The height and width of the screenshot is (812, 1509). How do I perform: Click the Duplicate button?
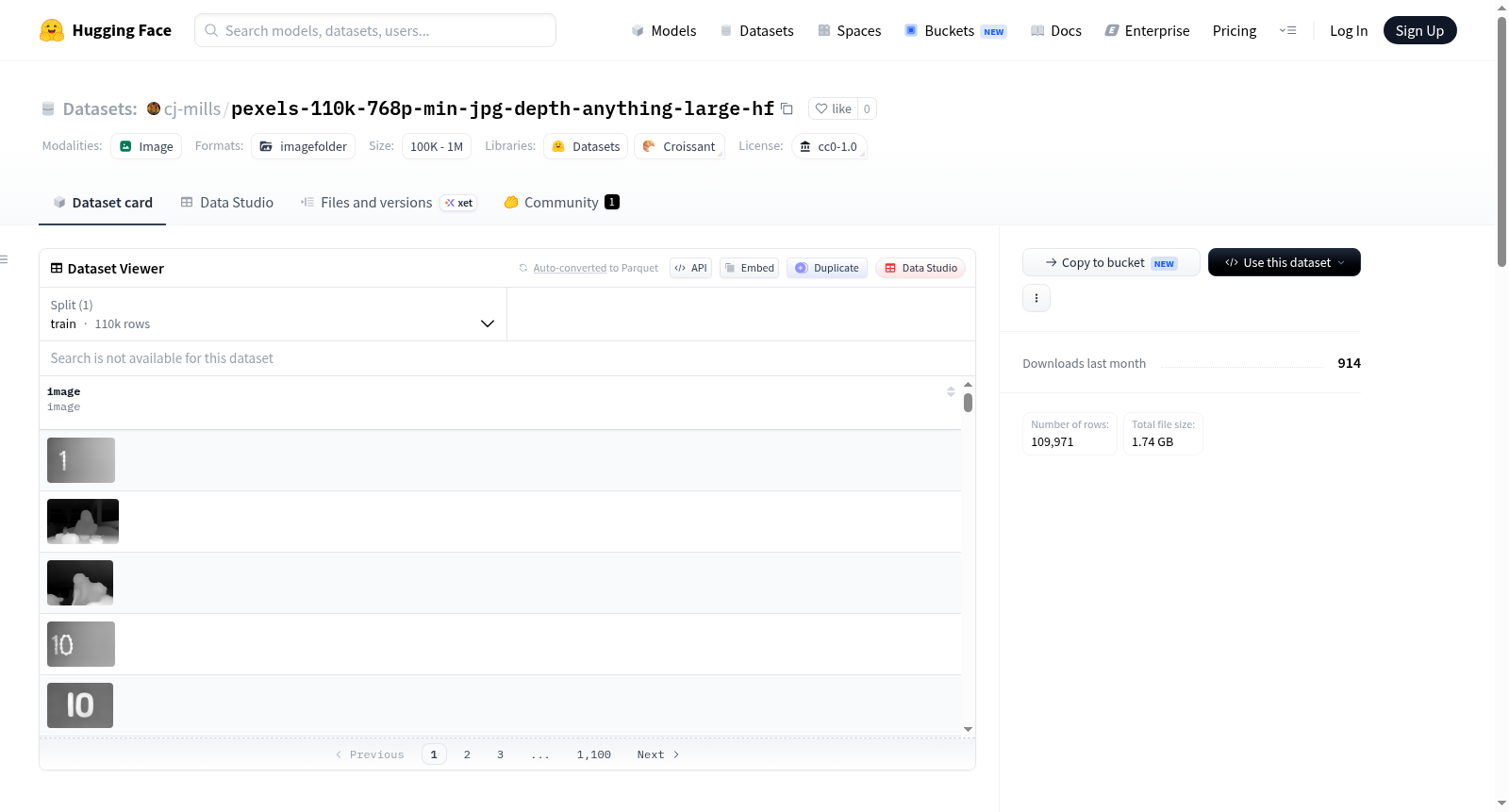pos(827,268)
